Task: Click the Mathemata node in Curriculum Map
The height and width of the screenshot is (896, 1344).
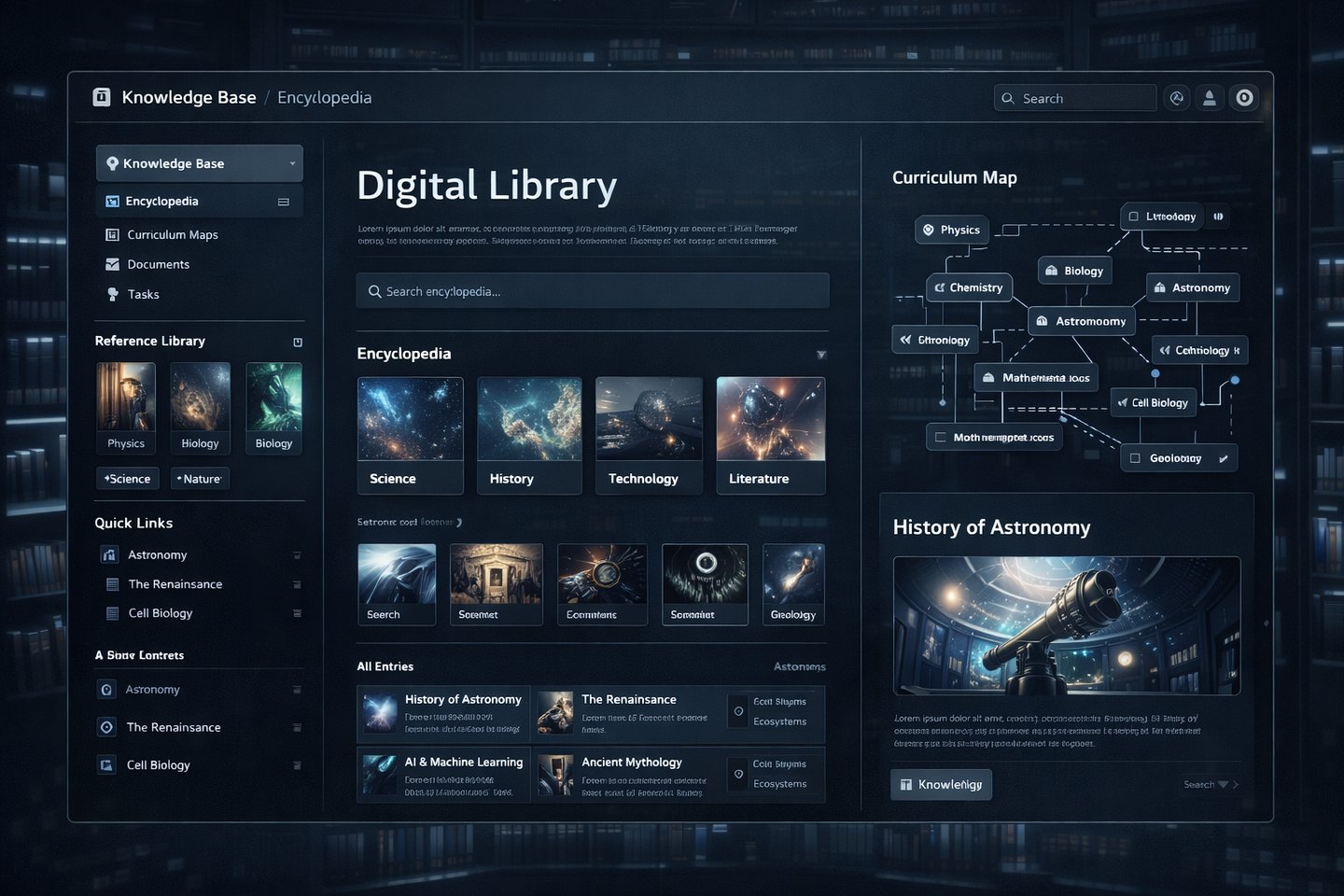Action: (1036, 378)
